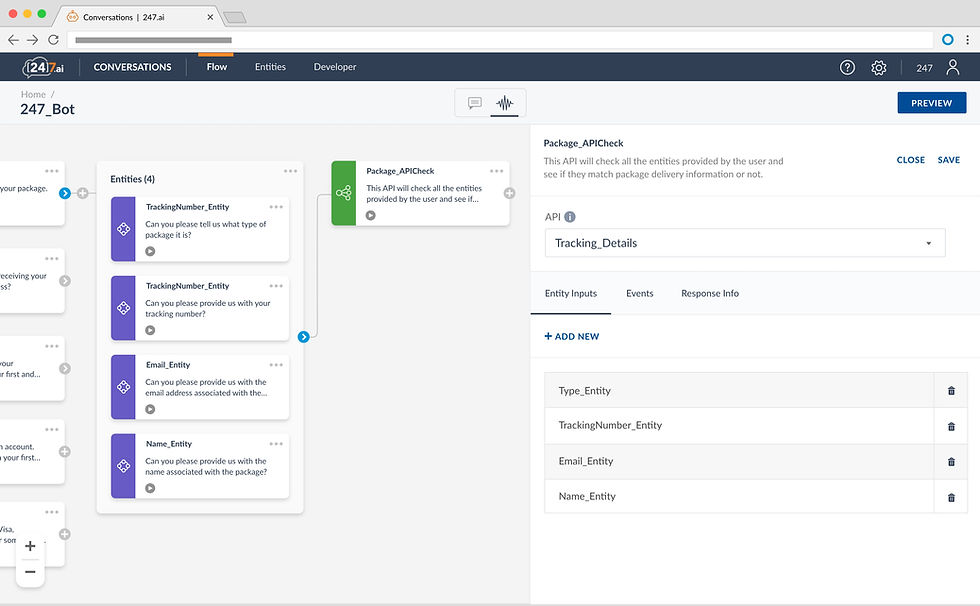980x606 pixels.
Task: Click the browser address bar
Action: (500, 40)
